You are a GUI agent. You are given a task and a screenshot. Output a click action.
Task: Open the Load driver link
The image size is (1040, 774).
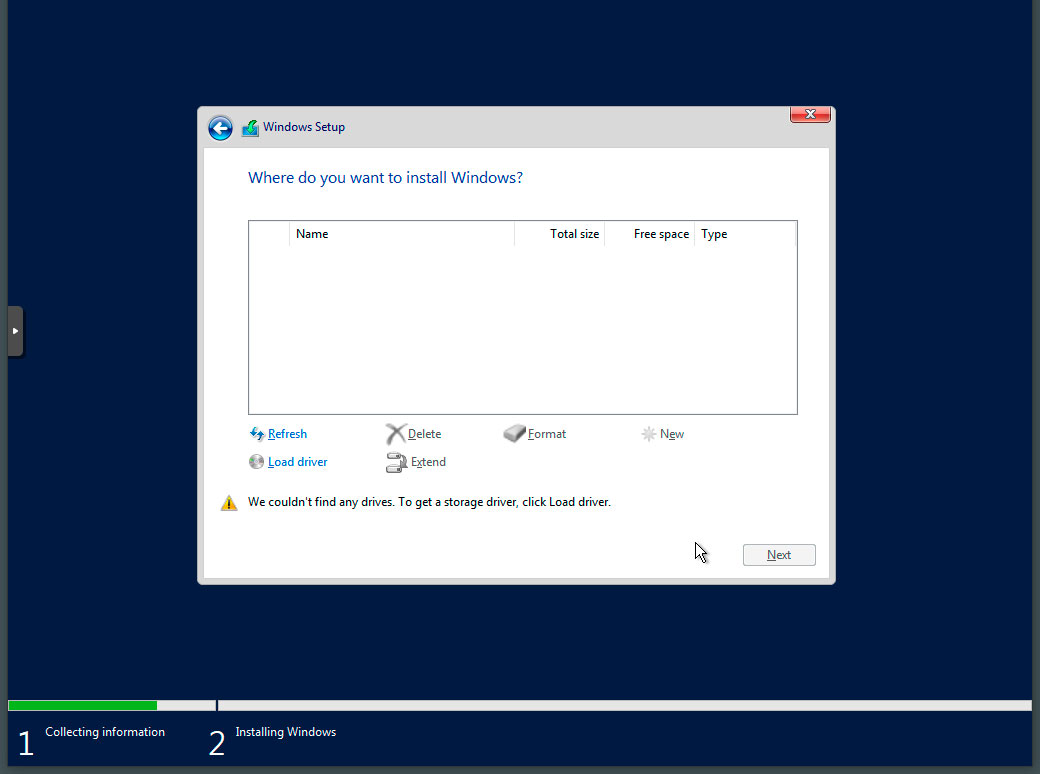(296, 461)
